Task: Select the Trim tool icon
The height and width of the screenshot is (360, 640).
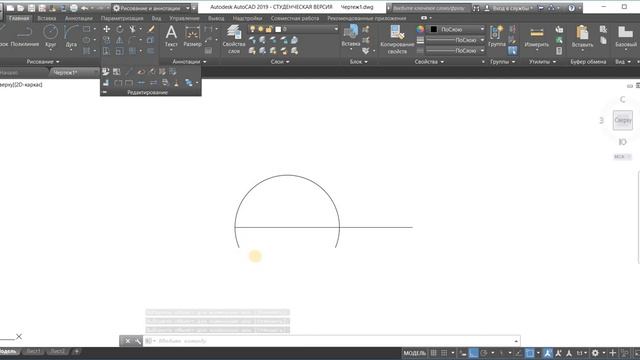Action: [132, 29]
